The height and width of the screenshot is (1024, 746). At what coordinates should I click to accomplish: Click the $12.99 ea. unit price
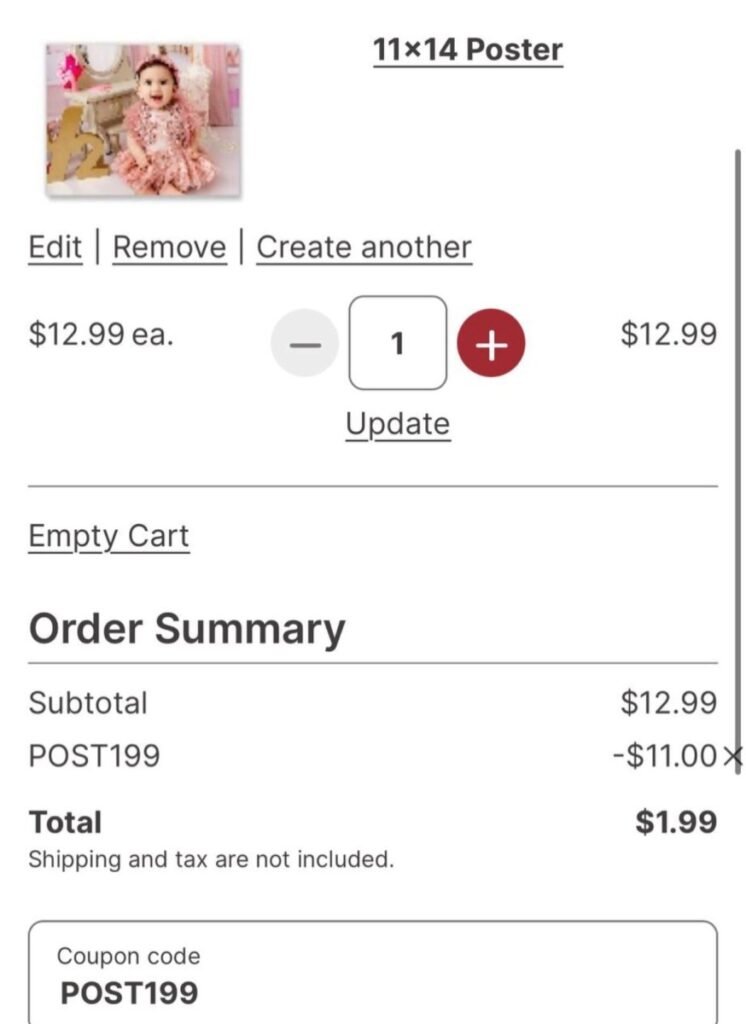point(101,334)
